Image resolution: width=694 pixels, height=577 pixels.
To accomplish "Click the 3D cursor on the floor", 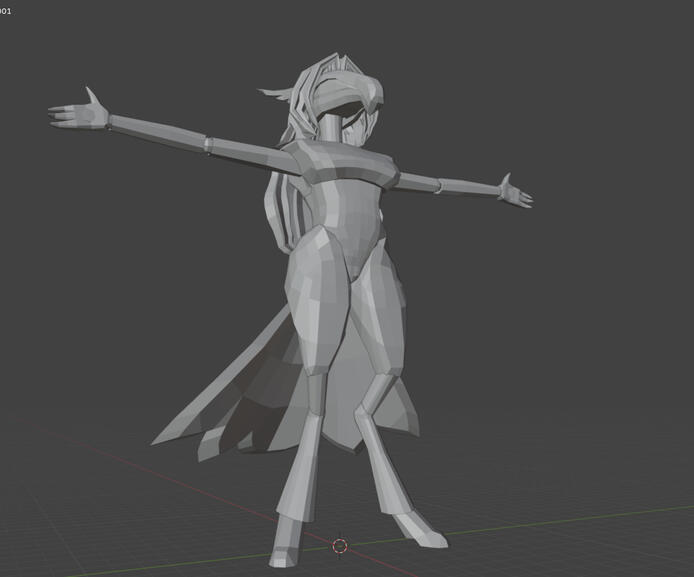I will tap(340, 546).
